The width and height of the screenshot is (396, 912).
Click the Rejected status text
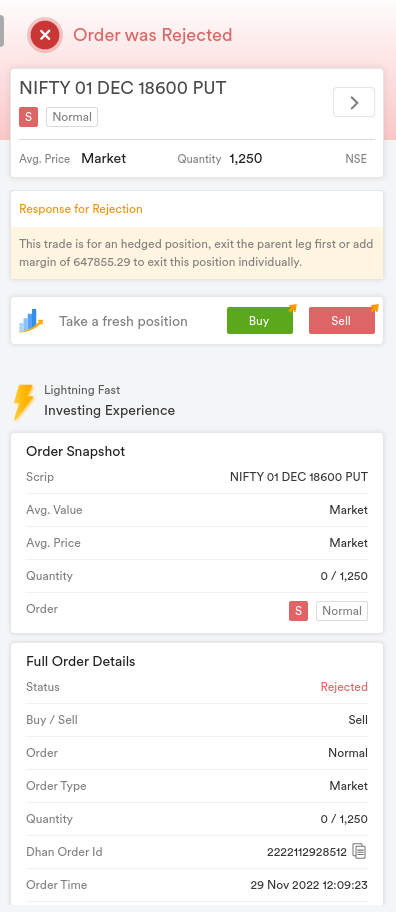(344, 687)
